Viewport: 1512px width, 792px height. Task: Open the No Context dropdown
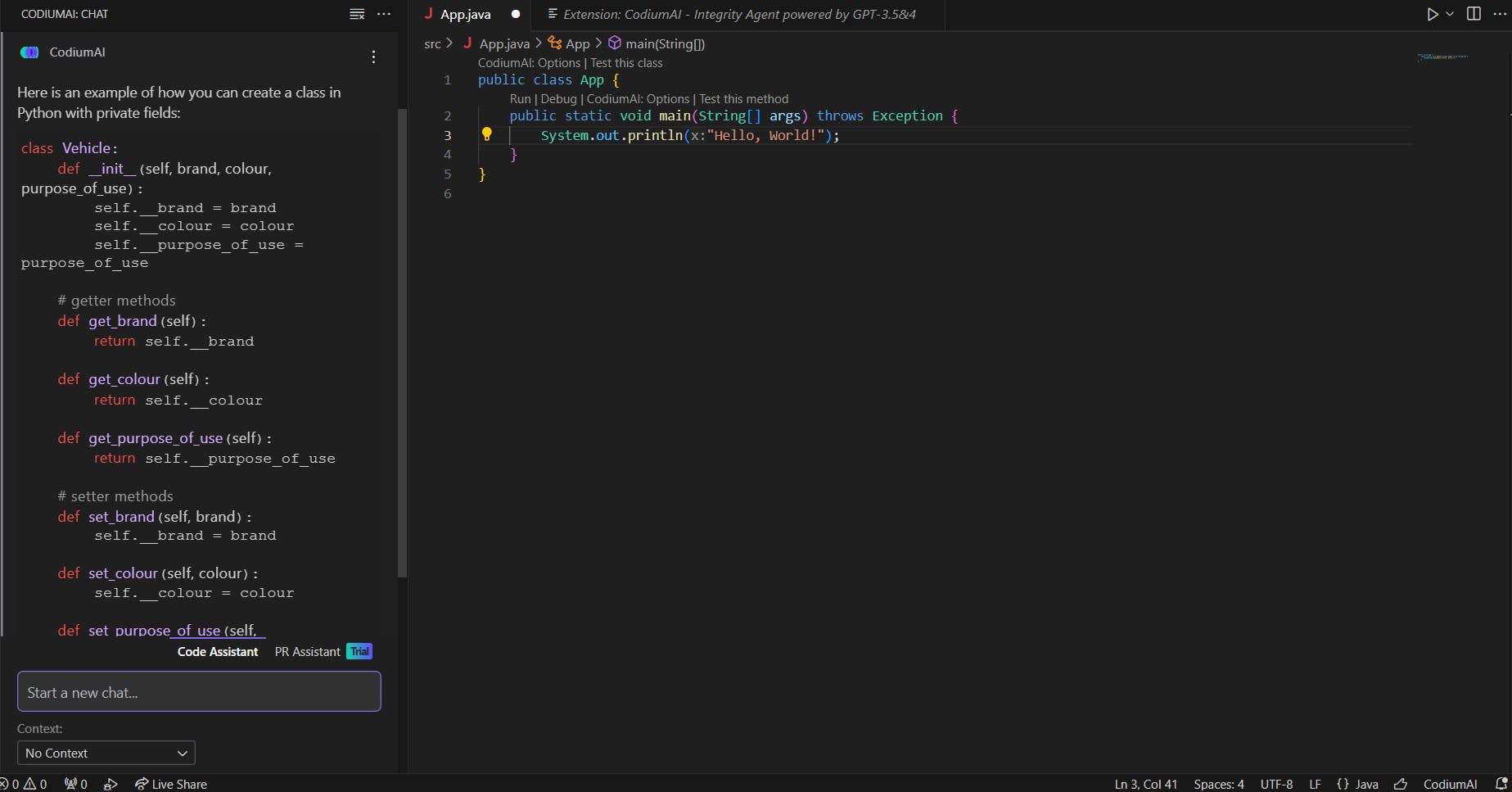coord(106,753)
